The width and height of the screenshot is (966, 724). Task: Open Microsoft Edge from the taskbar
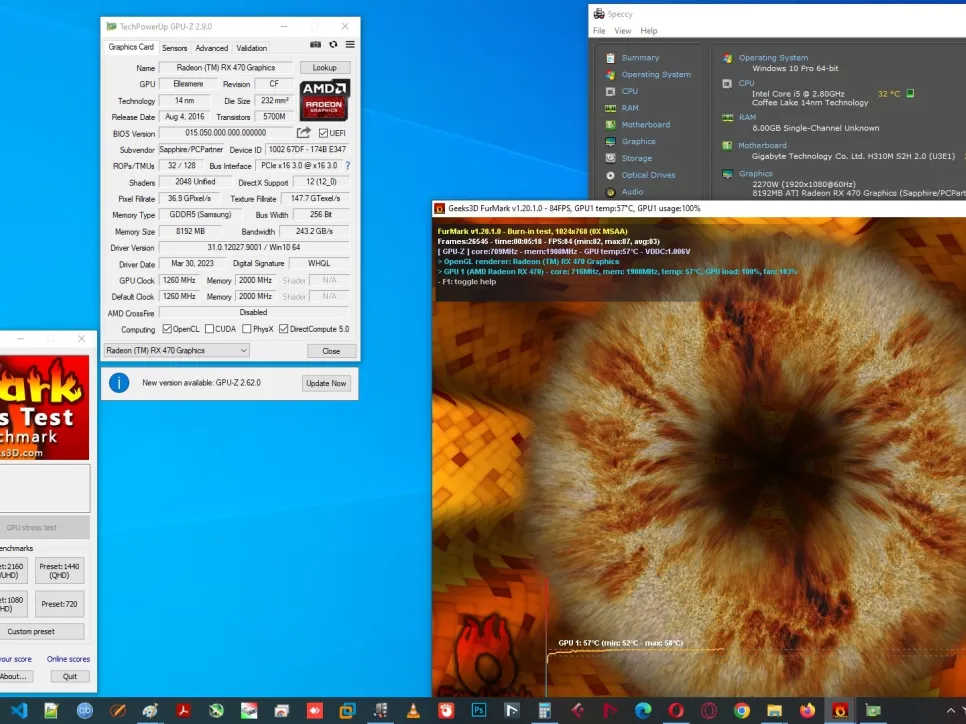point(643,710)
